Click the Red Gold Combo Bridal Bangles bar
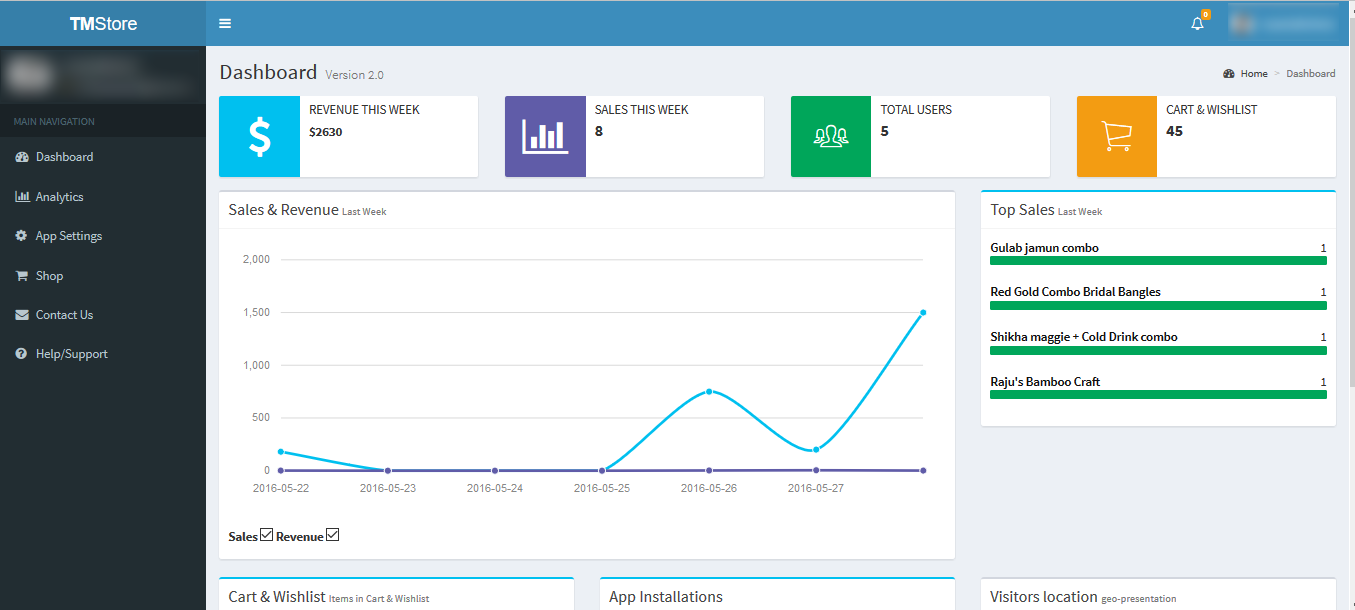1355x610 pixels. (x=1158, y=305)
